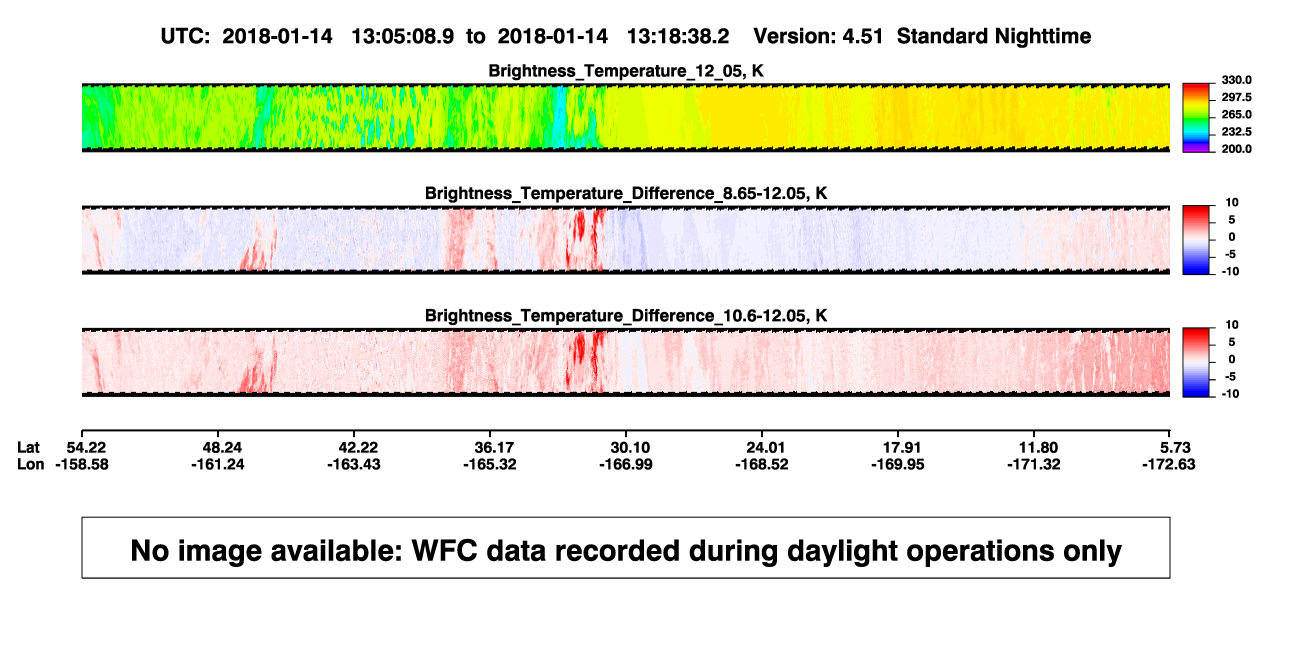Click the longitude value -163.43
The width and height of the screenshot is (1300, 667).
click(353, 464)
